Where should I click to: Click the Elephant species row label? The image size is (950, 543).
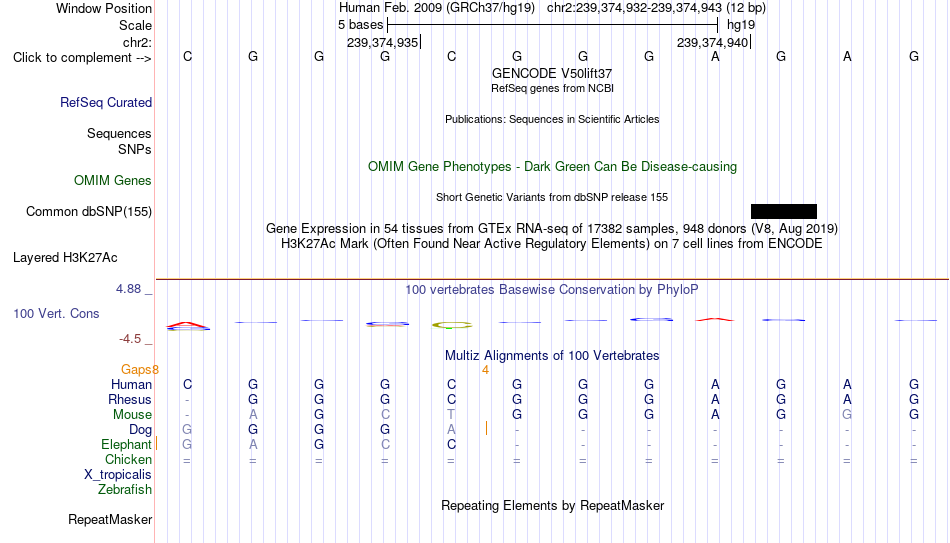pos(126,444)
